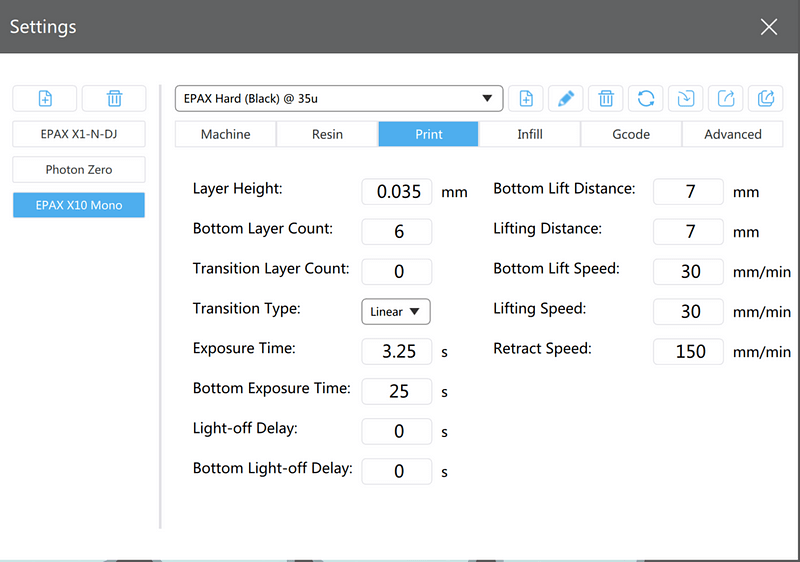Select the Print tab
The height and width of the screenshot is (562, 800).
coord(429,134)
